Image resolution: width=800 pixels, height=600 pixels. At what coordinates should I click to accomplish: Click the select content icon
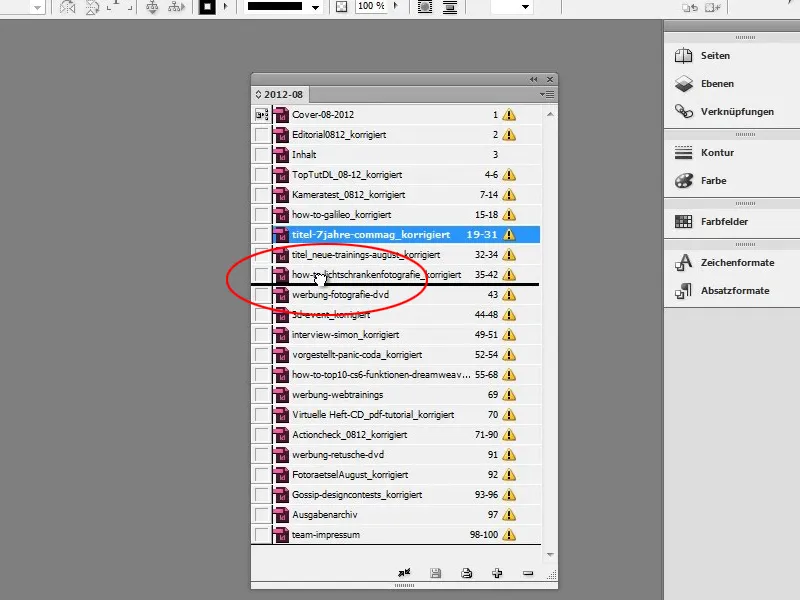[x=177, y=7]
